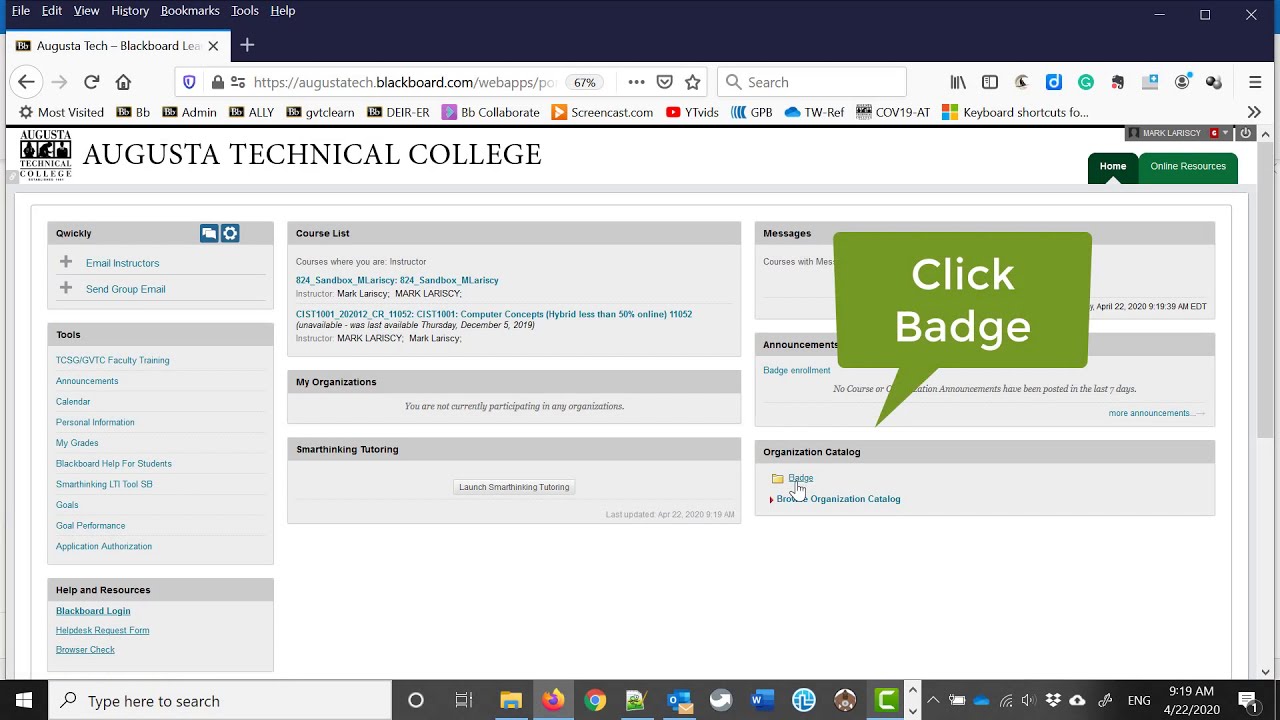Click the Browser Check link
This screenshot has width=1280, height=720.
85,650
